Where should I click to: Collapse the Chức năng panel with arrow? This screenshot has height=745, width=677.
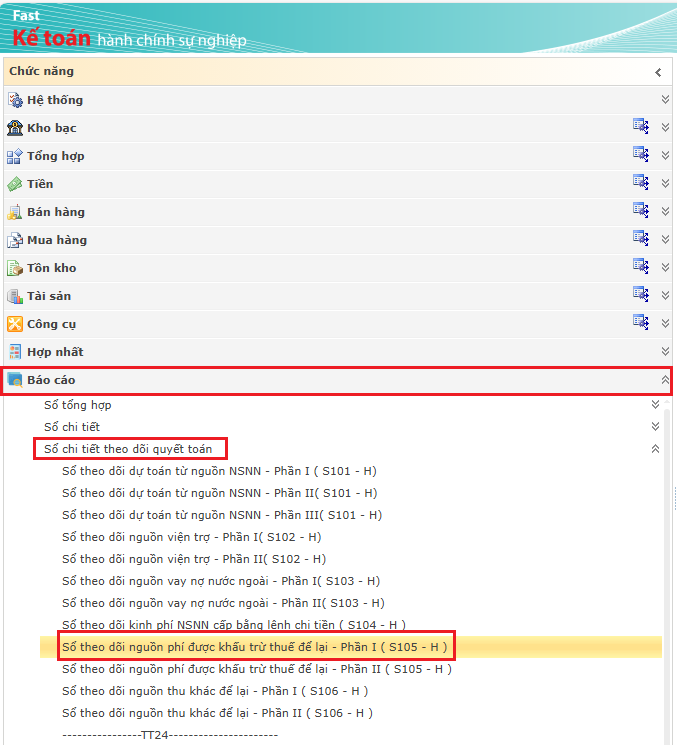[658, 72]
